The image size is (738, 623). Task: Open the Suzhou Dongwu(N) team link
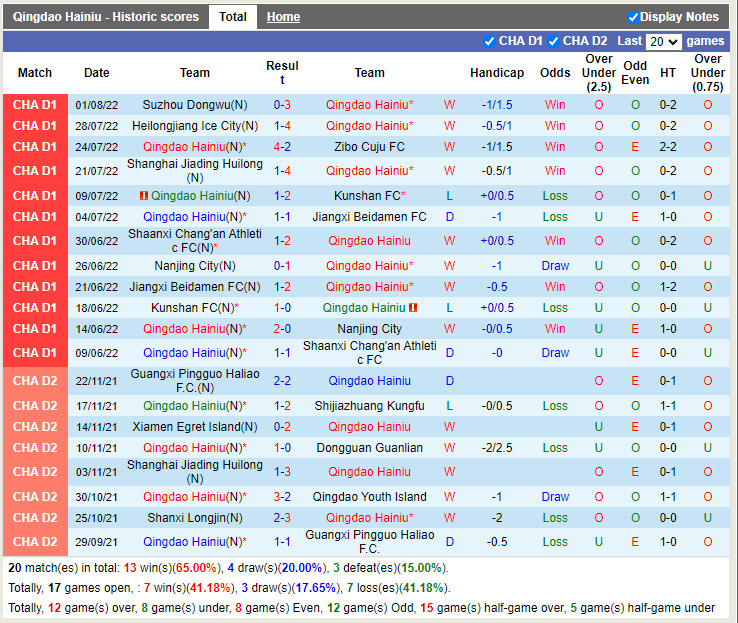click(x=195, y=105)
